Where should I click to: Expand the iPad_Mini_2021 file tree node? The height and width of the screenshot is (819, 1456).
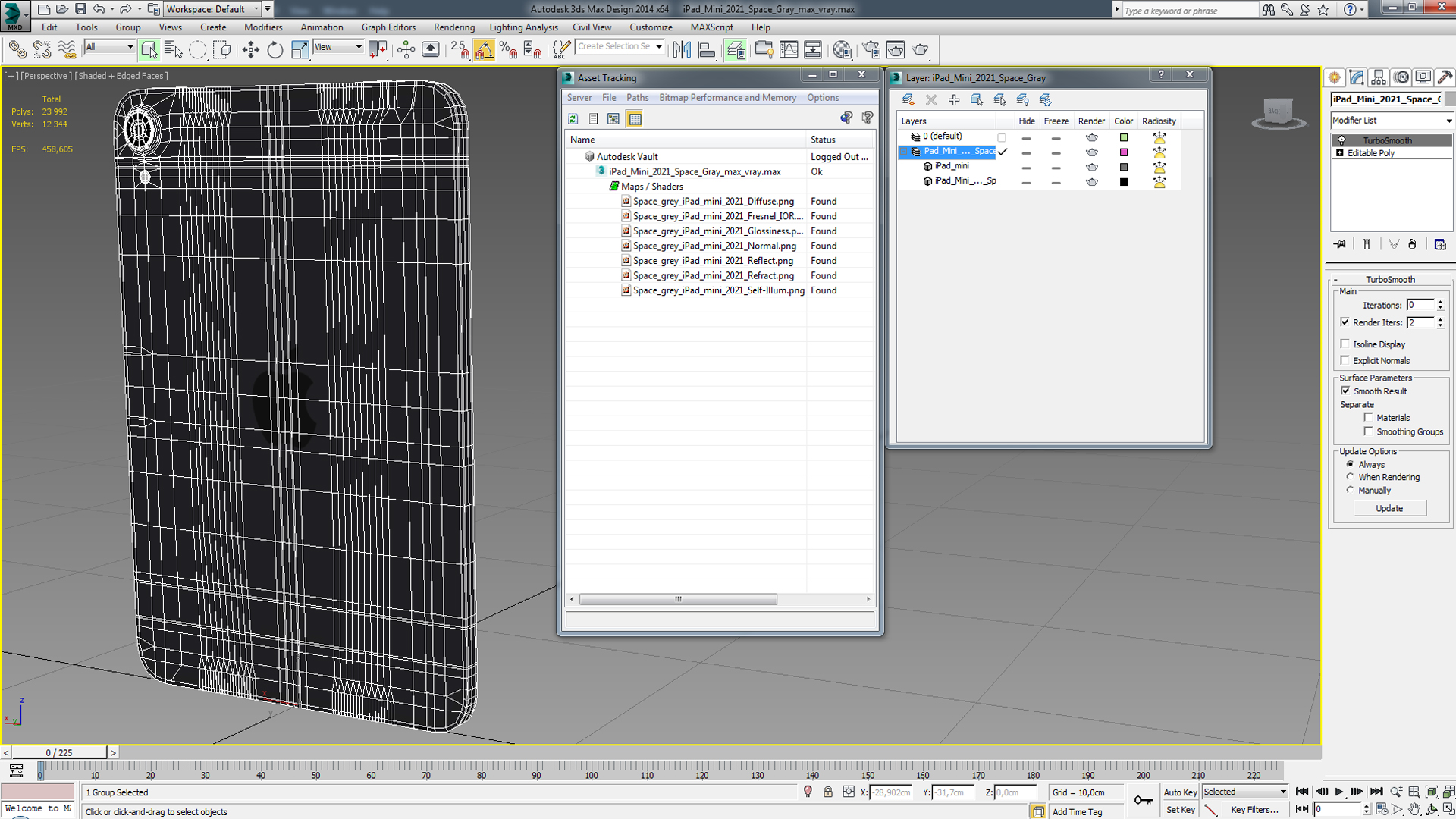click(x=589, y=171)
